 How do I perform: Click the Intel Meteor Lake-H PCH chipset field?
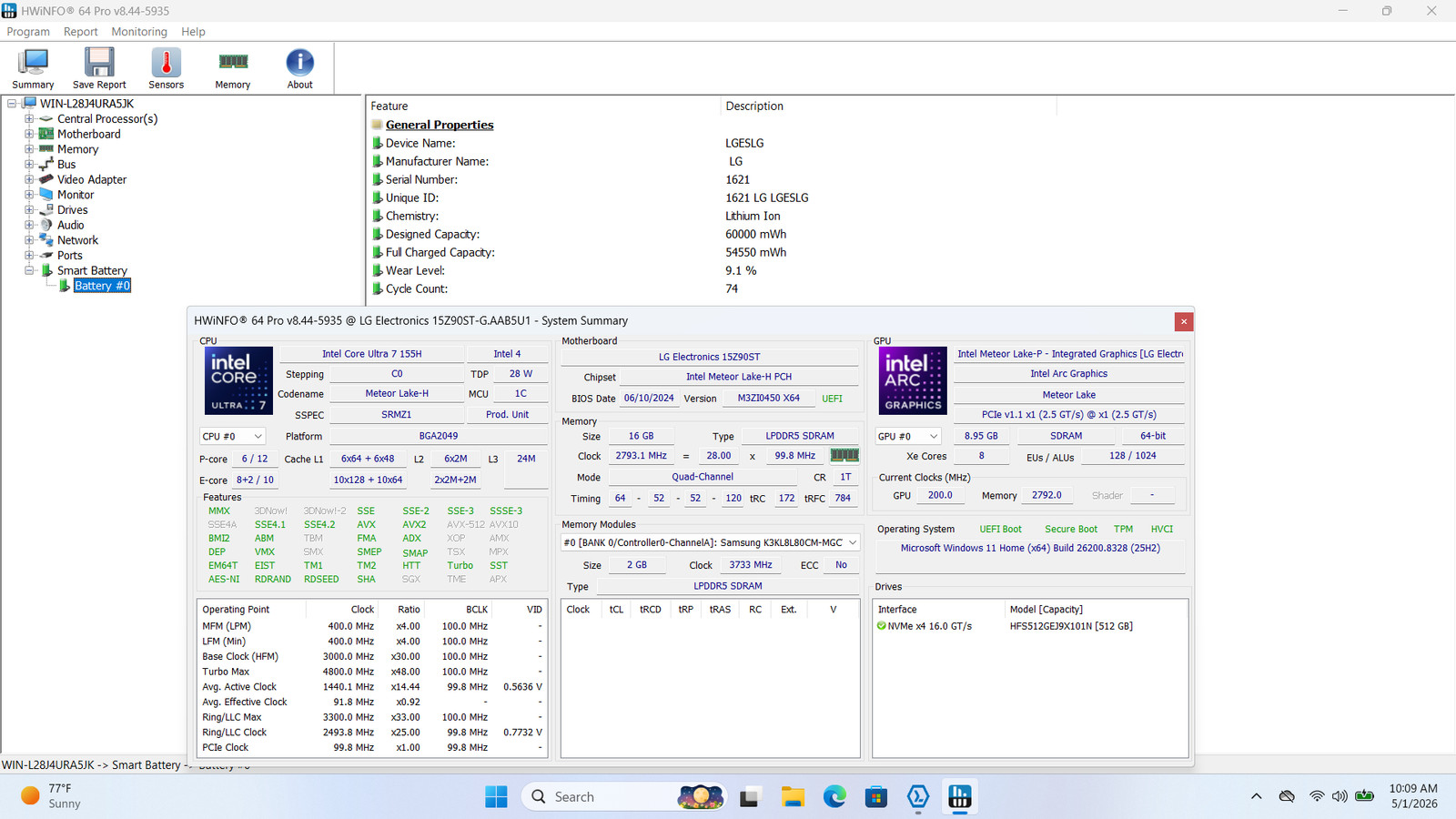(x=739, y=377)
